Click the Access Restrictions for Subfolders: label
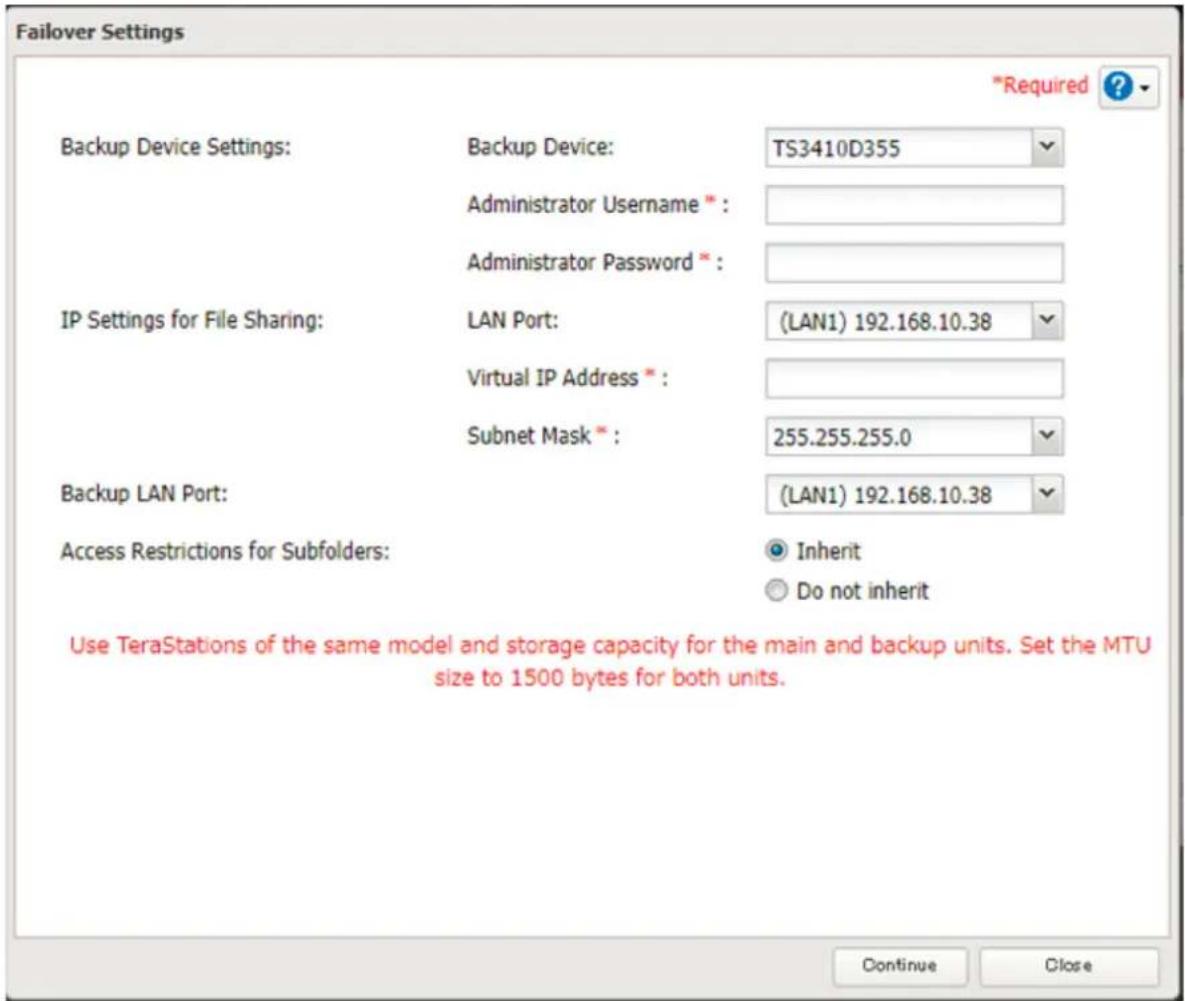Viewport: 1185px width, 1001px height. coord(225,551)
